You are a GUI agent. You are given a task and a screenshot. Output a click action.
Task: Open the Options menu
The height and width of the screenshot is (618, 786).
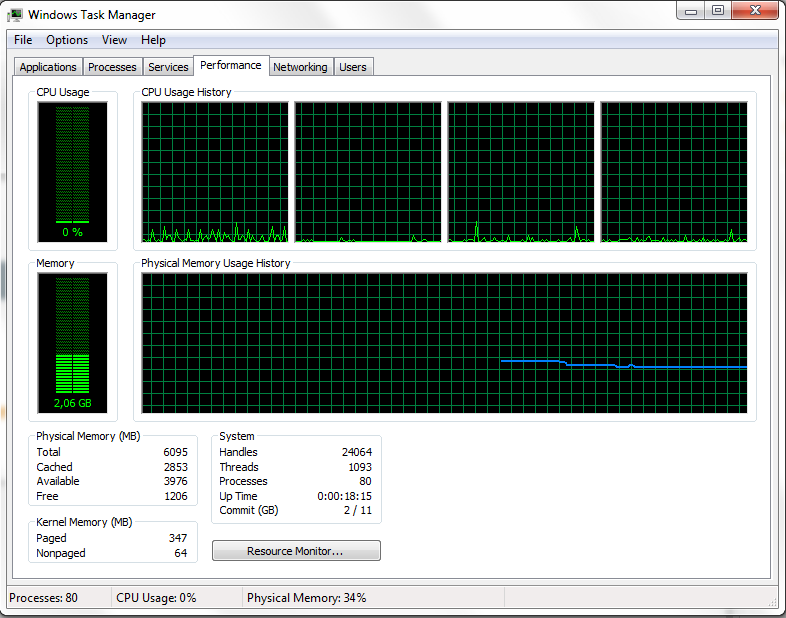pyautogui.click(x=67, y=40)
